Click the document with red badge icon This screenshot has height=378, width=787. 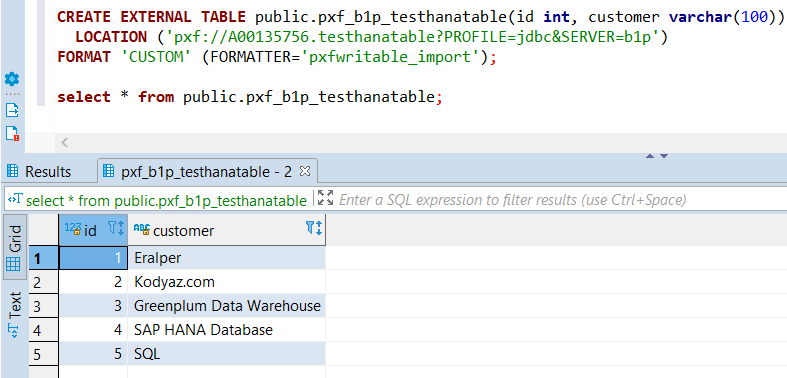pyautogui.click(x=12, y=133)
